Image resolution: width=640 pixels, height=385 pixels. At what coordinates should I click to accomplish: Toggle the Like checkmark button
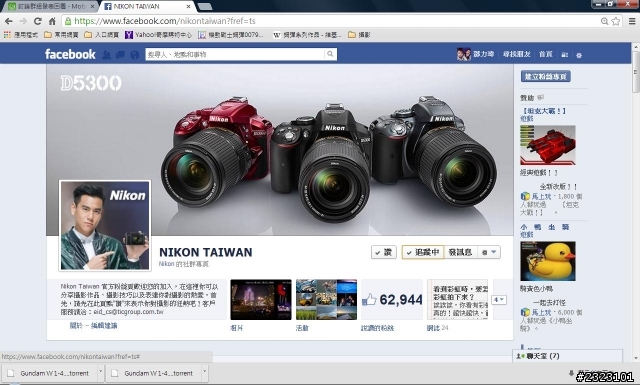click(x=384, y=252)
